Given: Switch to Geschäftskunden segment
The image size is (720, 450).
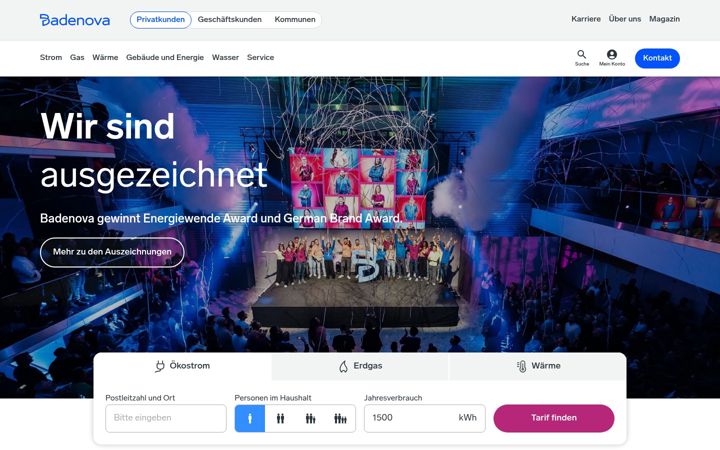Looking at the screenshot, I should click(230, 20).
